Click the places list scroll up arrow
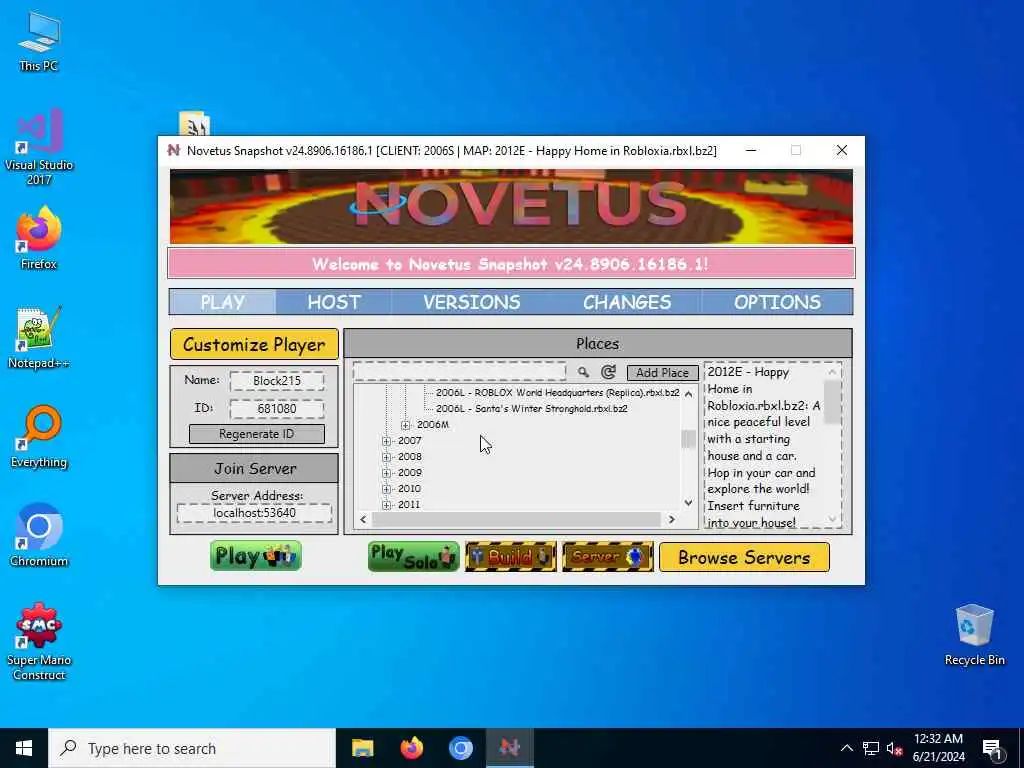The image size is (1024, 768). [x=688, y=394]
